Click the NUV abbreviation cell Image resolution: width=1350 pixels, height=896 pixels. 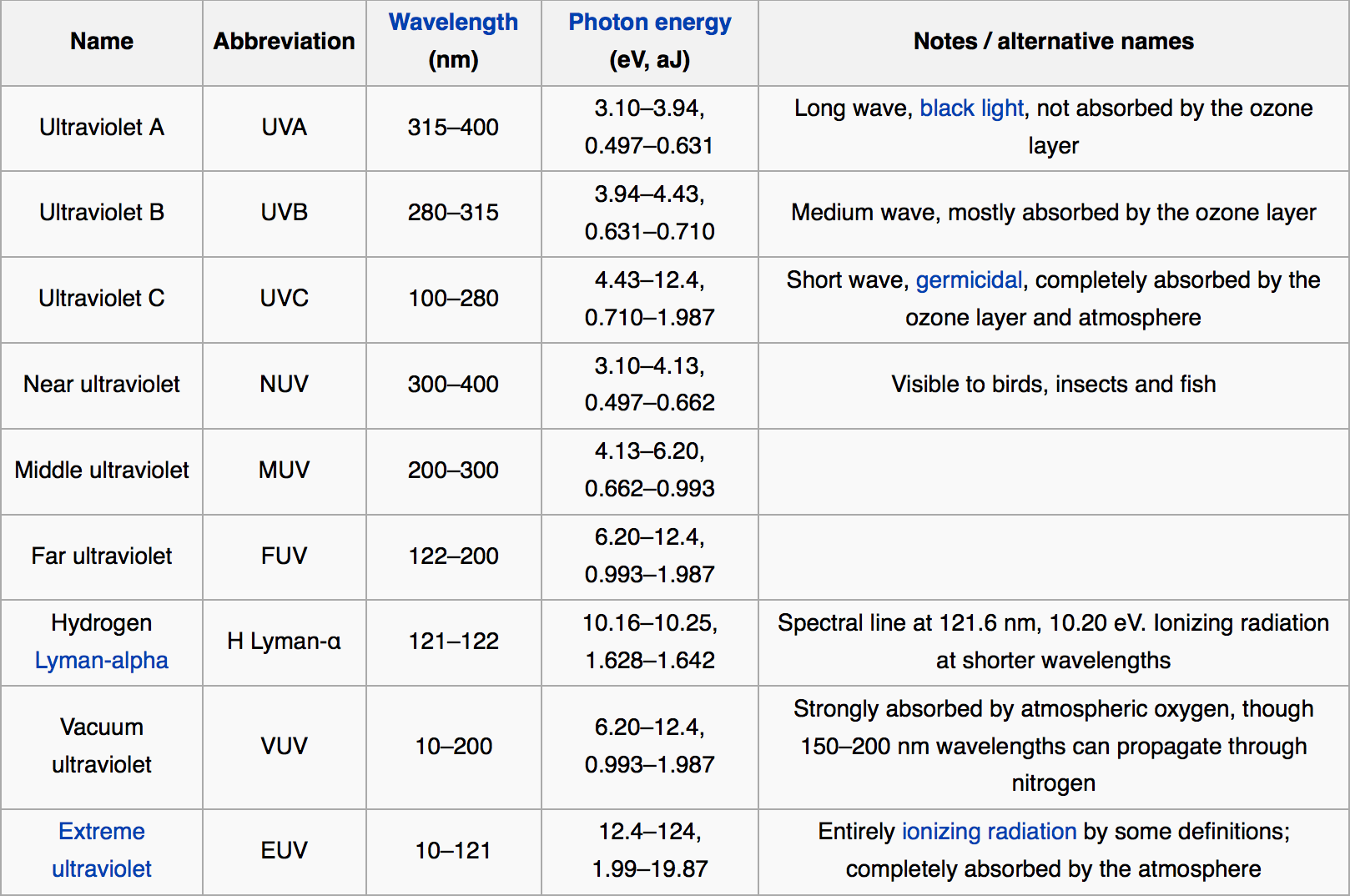tap(285, 386)
